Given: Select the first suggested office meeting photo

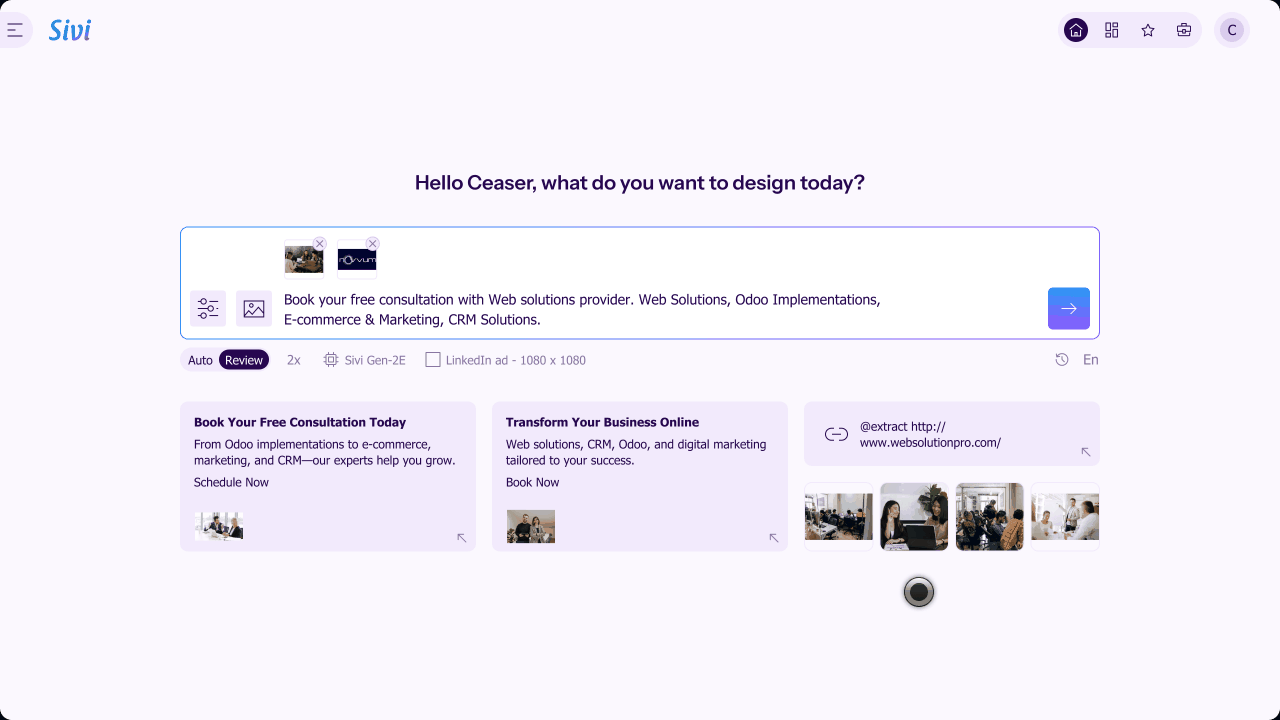Looking at the screenshot, I should click(839, 517).
